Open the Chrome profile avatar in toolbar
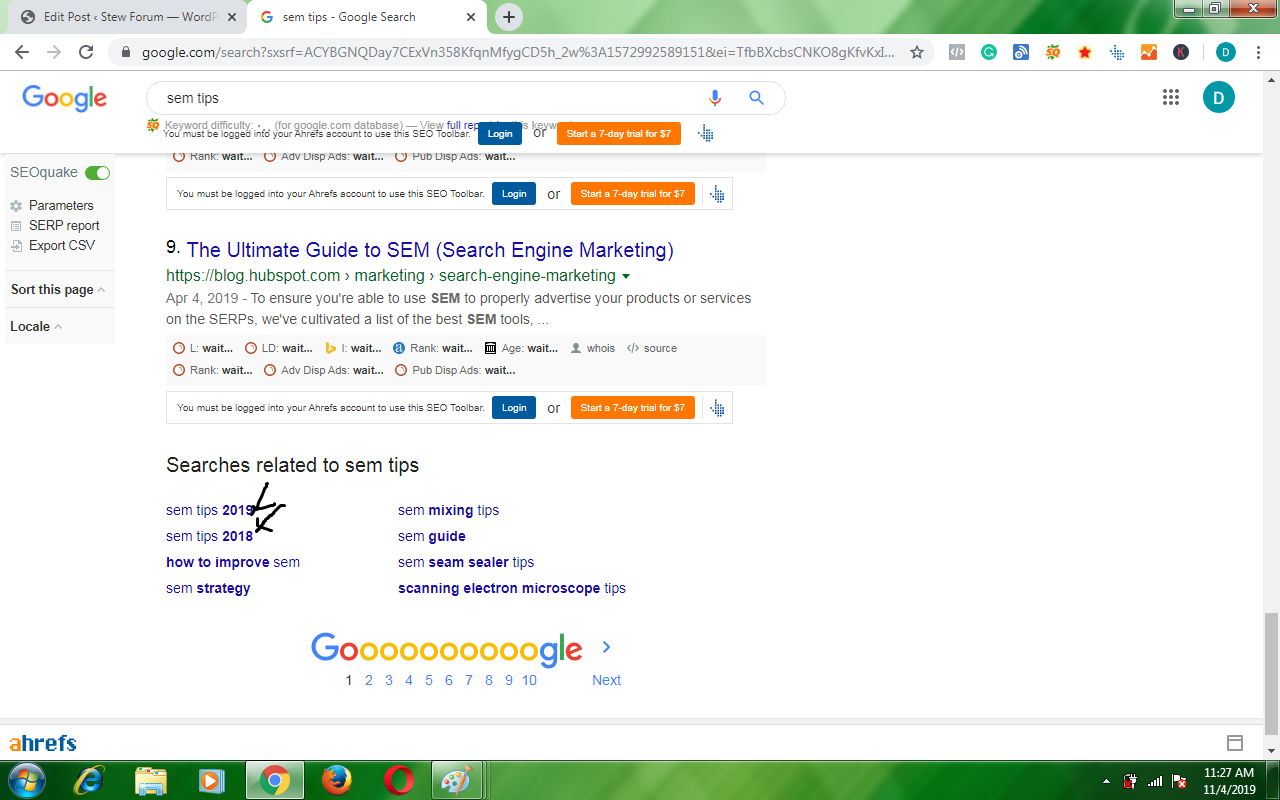This screenshot has height=800, width=1280. [x=1226, y=52]
